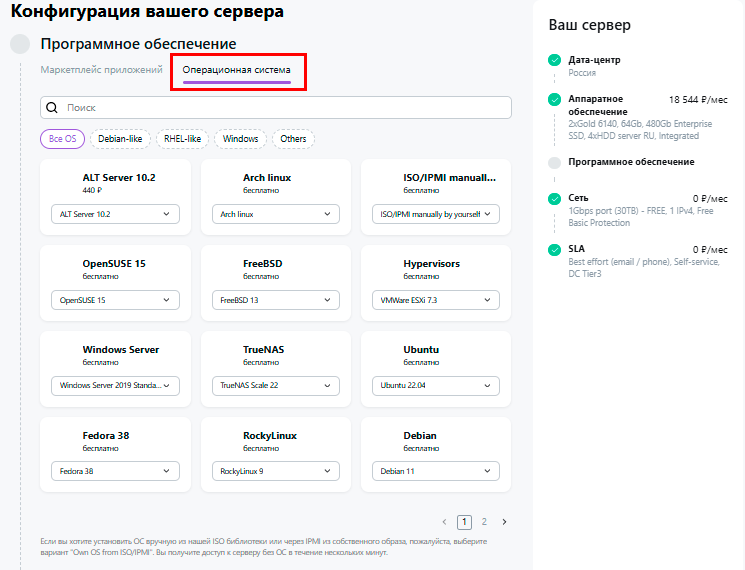Viewport: 745px width, 570px height.
Task: Switch to Маркетплейс приложений tab
Action: [101, 70]
